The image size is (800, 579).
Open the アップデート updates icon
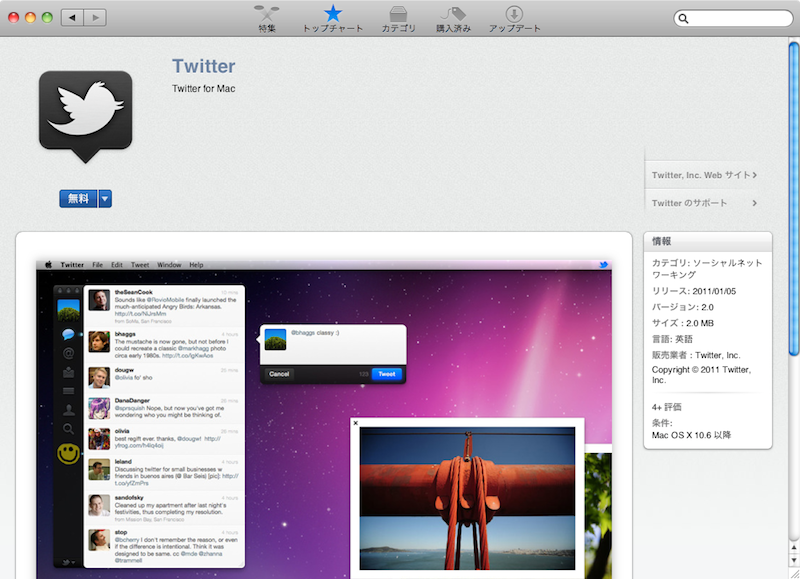[x=514, y=18]
